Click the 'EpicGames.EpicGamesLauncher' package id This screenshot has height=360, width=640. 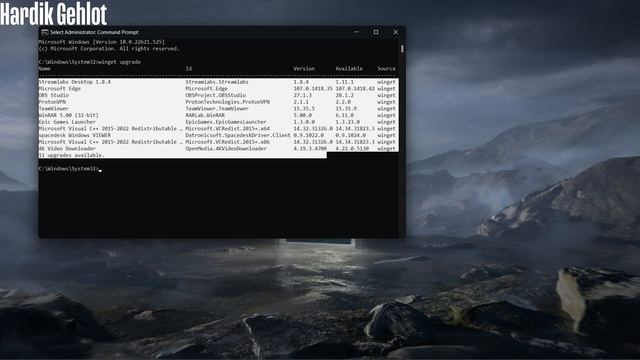pyautogui.click(x=226, y=122)
